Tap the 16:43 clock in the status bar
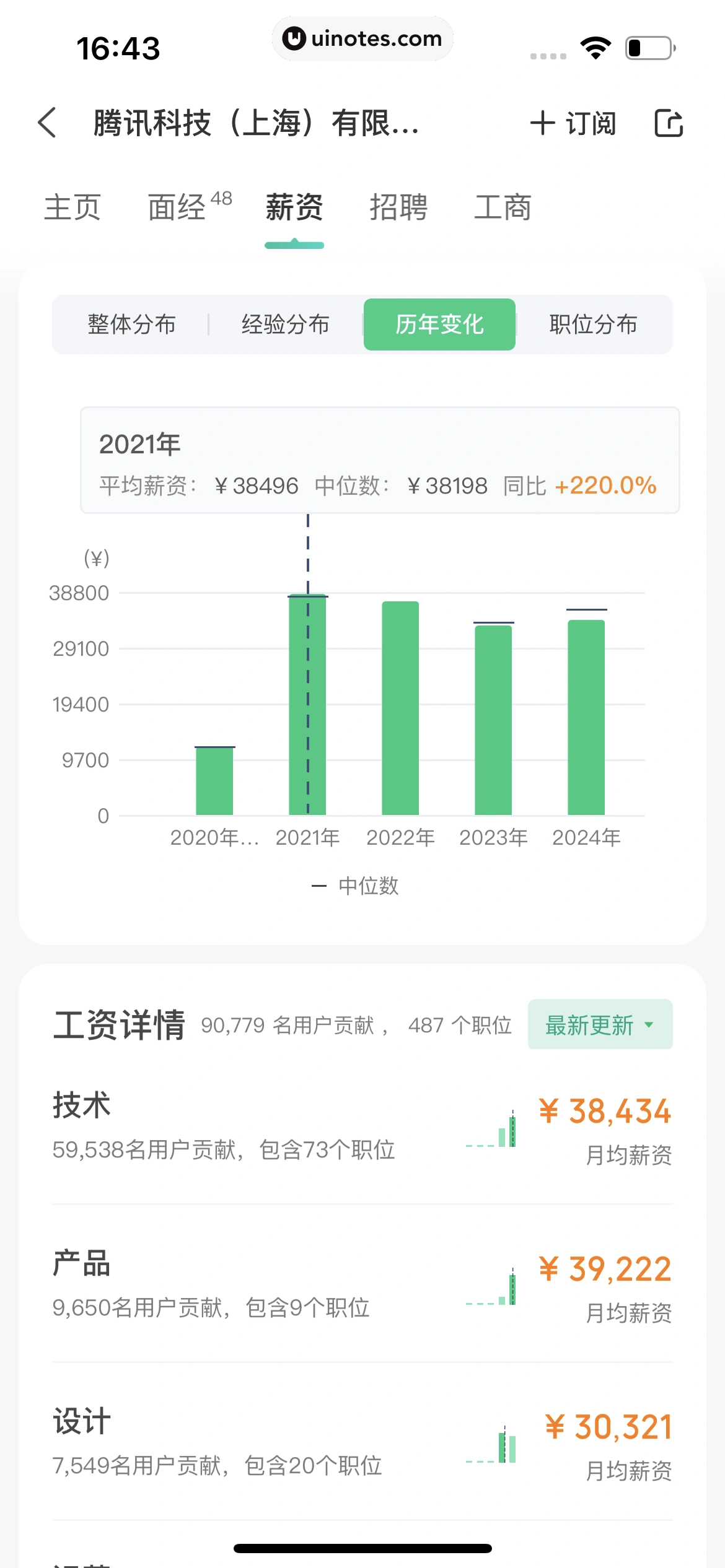Image resolution: width=725 pixels, height=1568 pixels. (x=118, y=48)
